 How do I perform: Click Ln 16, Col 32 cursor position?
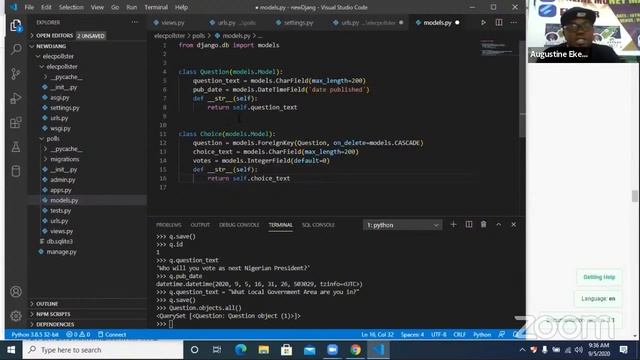point(377,335)
